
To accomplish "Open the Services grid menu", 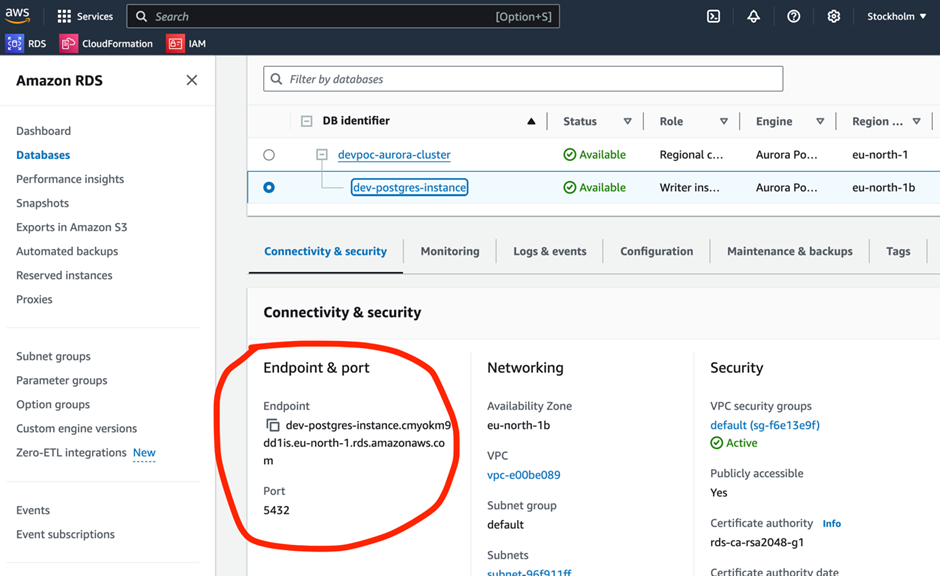I will pos(85,16).
